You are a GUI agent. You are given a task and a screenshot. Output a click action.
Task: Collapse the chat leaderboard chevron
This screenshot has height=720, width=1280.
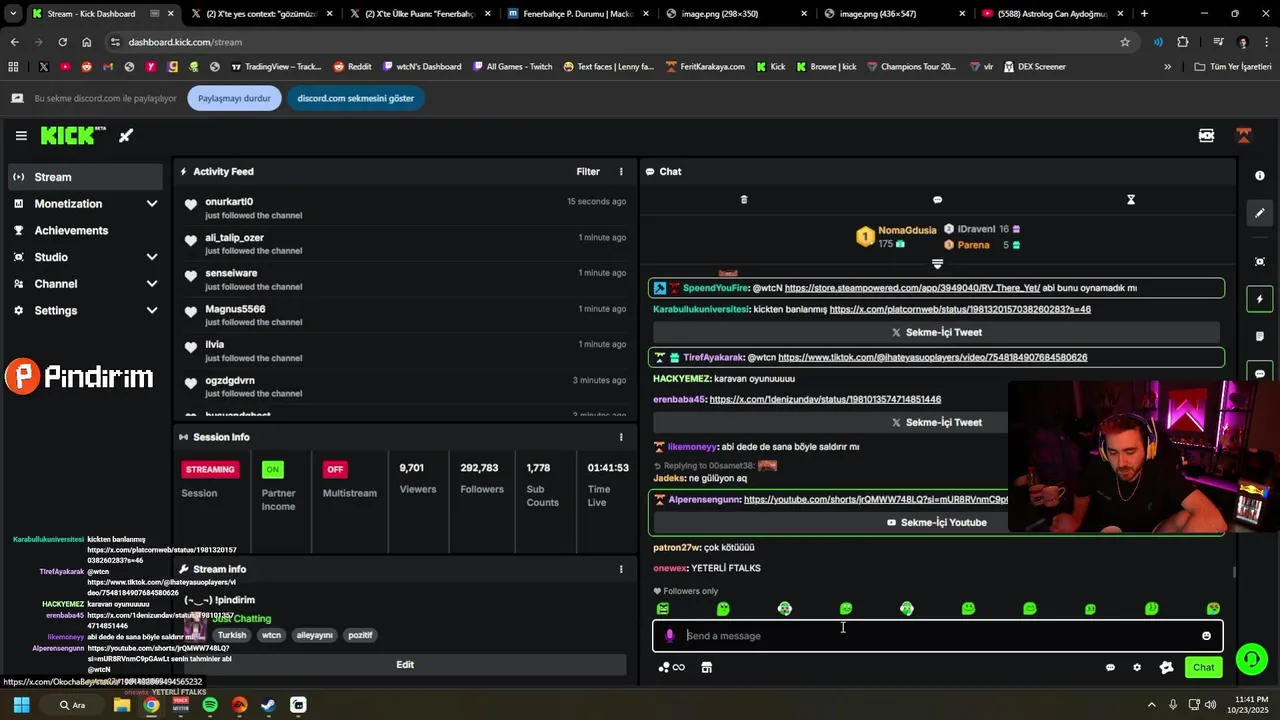click(x=937, y=264)
